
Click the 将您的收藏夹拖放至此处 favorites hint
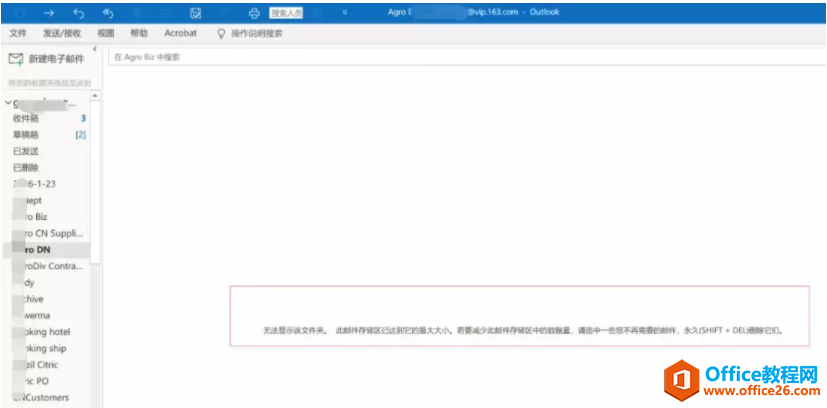[x=50, y=83]
